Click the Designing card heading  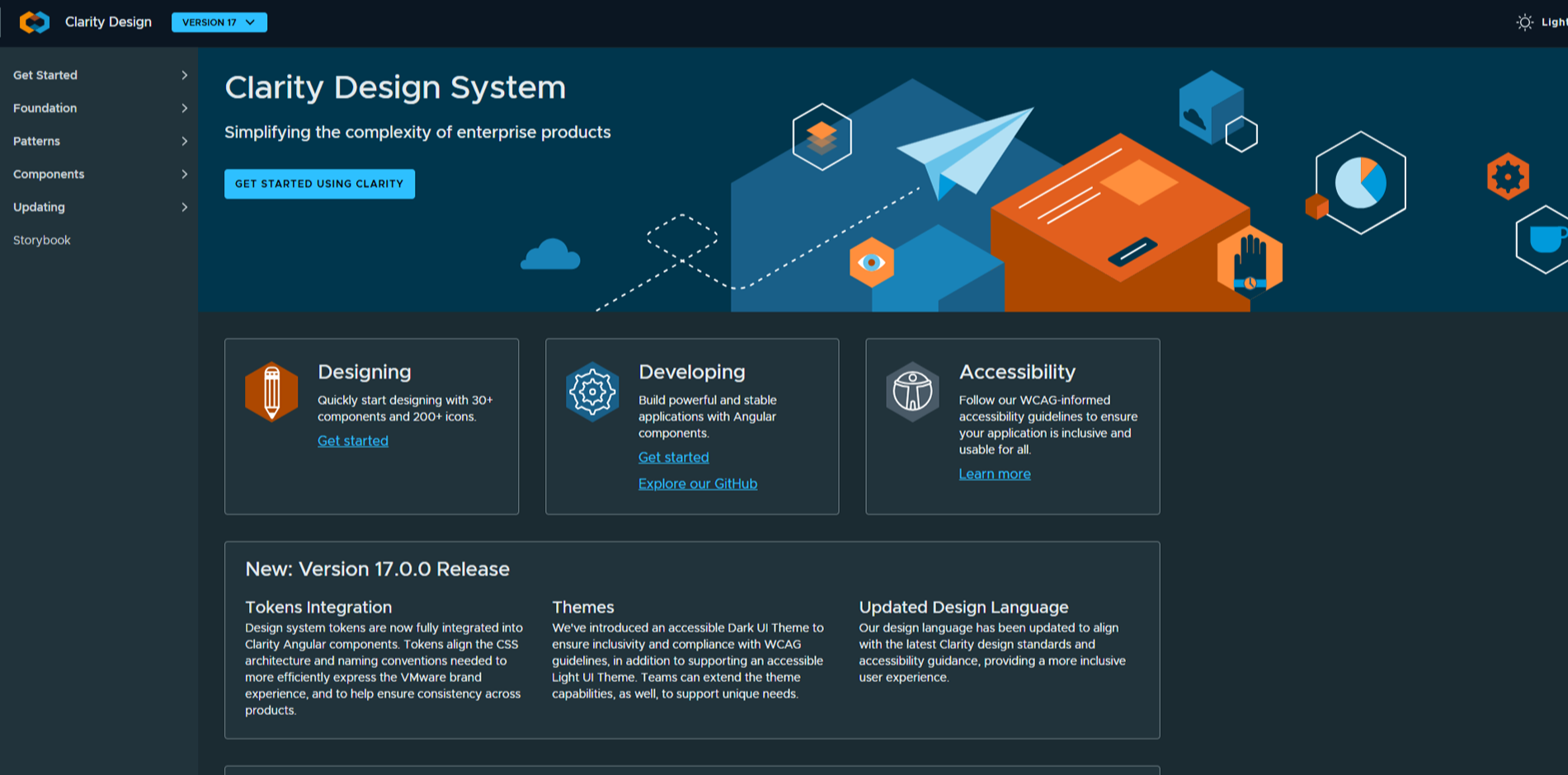(x=365, y=372)
